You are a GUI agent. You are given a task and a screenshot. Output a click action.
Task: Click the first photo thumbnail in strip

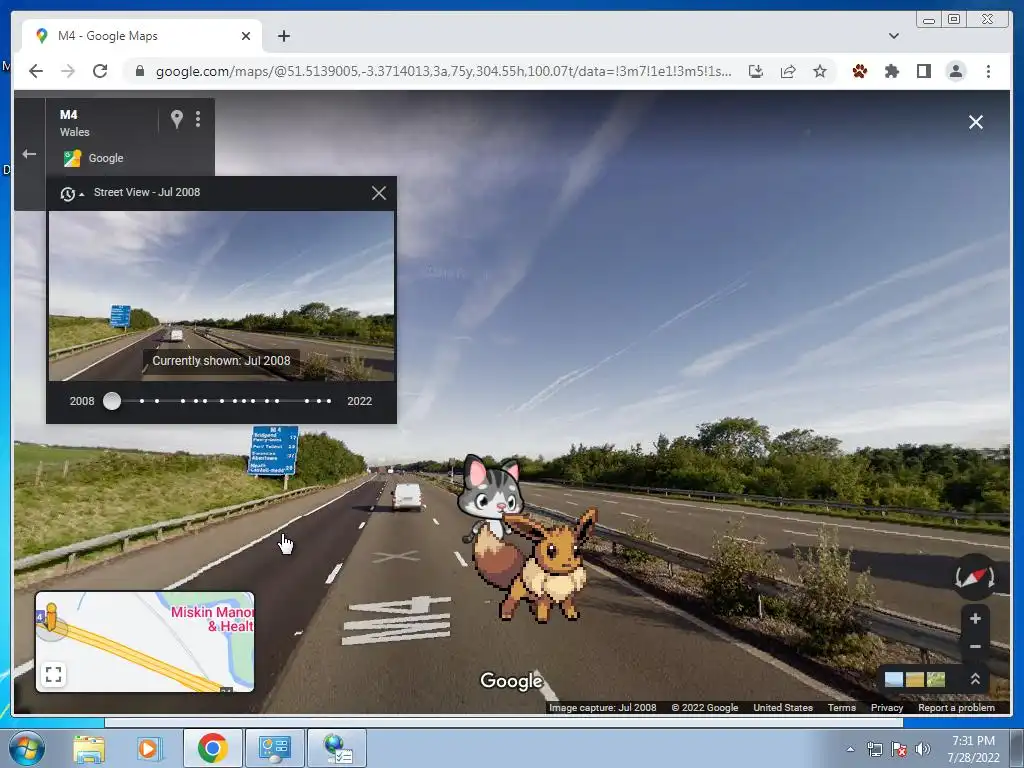(x=893, y=679)
